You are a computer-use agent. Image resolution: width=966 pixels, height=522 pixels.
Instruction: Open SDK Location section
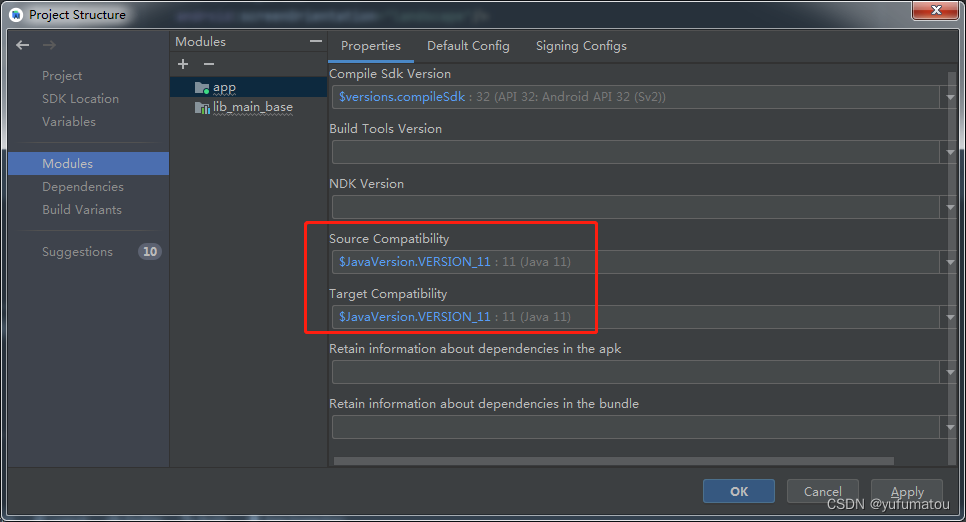[80, 99]
